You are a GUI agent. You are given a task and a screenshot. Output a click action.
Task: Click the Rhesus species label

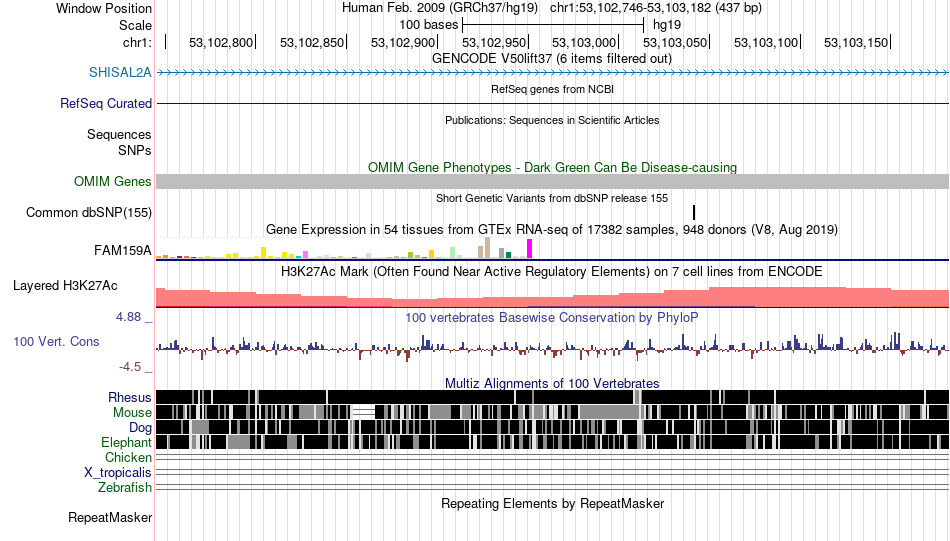coord(130,397)
